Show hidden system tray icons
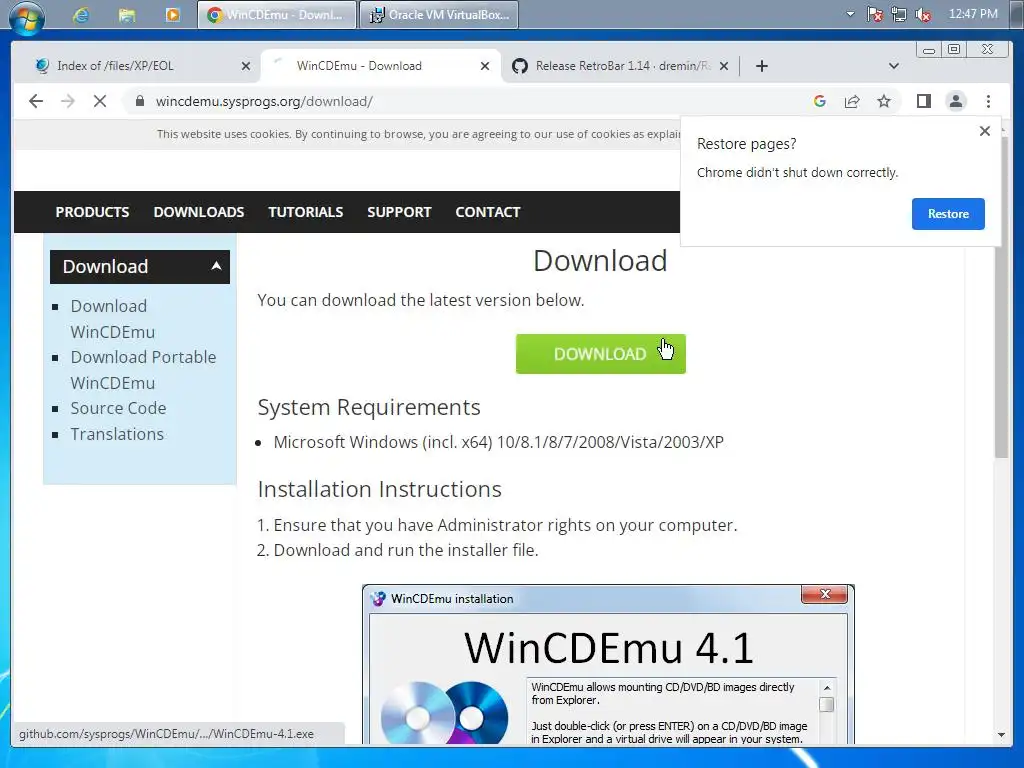Image resolution: width=1024 pixels, height=768 pixels. click(x=850, y=14)
